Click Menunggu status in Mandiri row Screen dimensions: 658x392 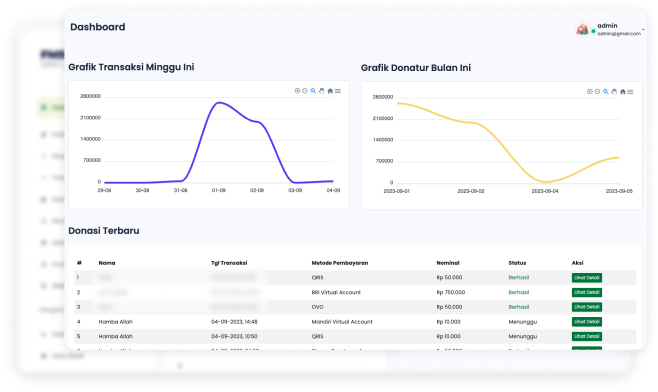click(522, 322)
